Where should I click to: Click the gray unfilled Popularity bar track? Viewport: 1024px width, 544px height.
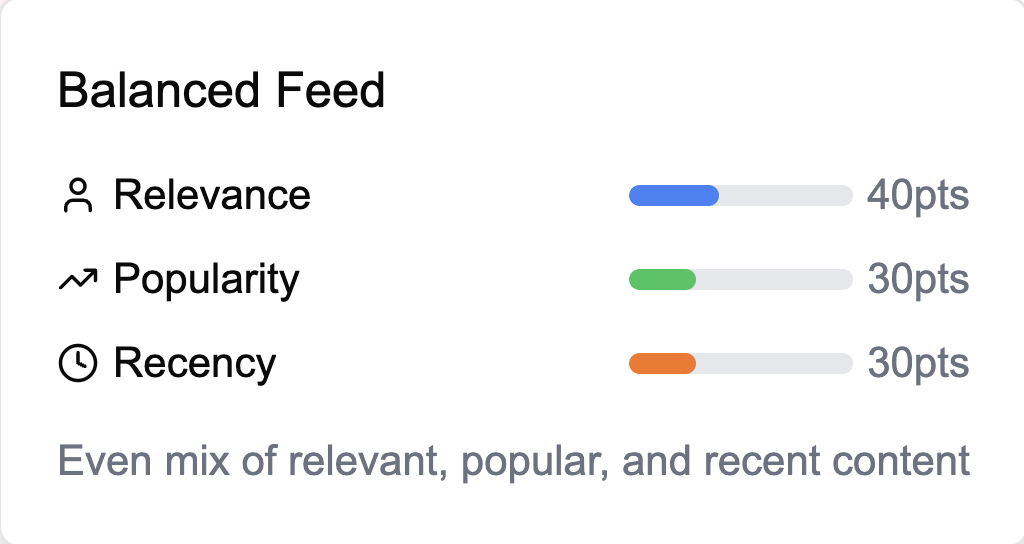773,280
